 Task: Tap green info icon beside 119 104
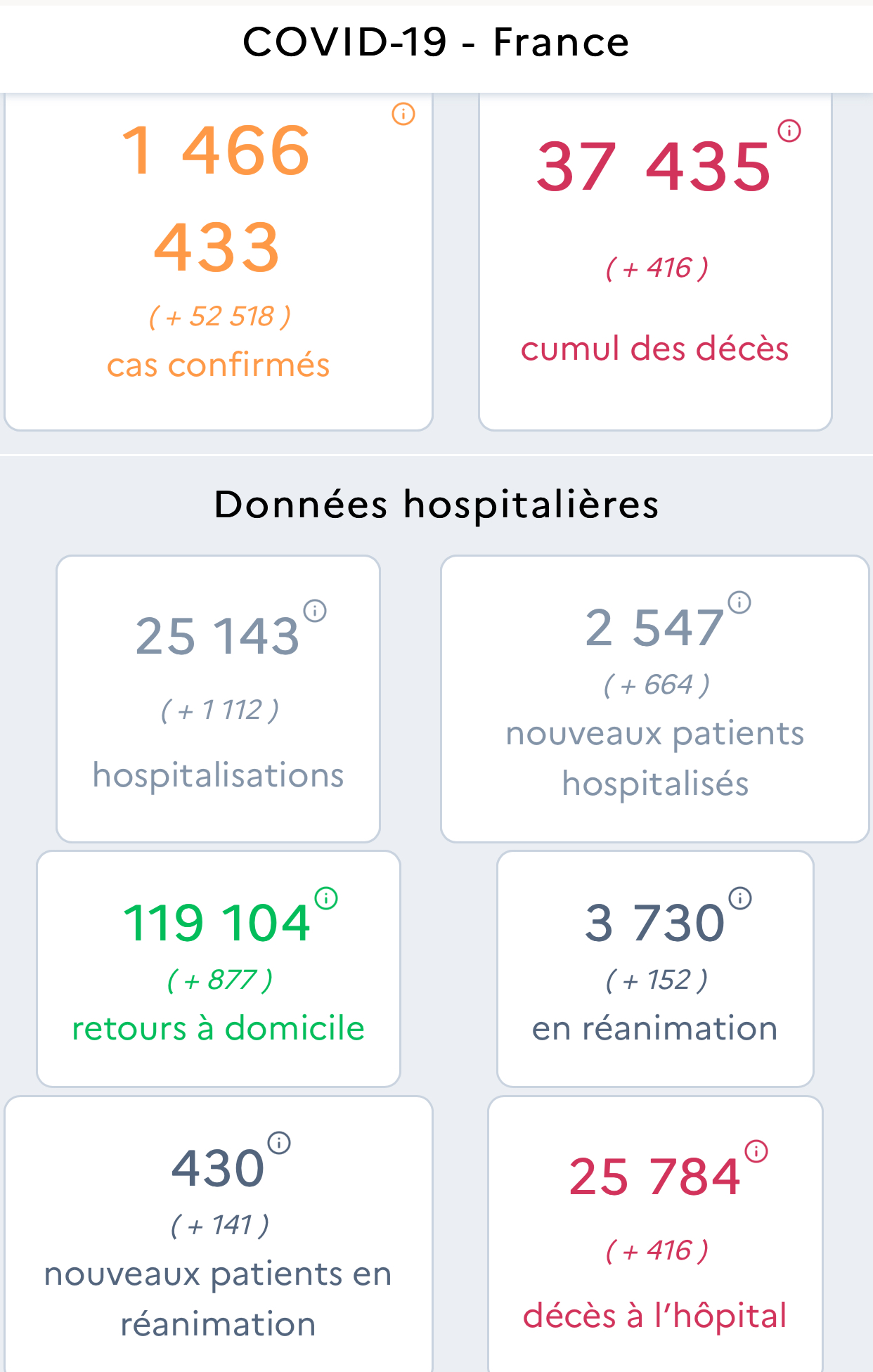pos(326,898)
